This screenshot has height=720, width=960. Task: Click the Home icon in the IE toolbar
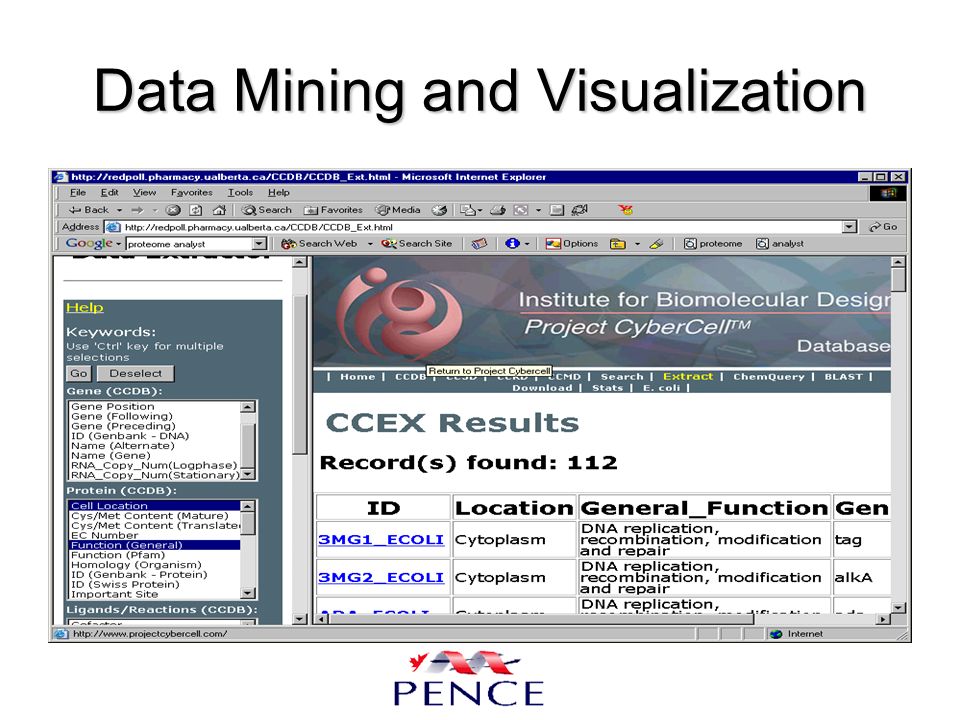(219, 210)
